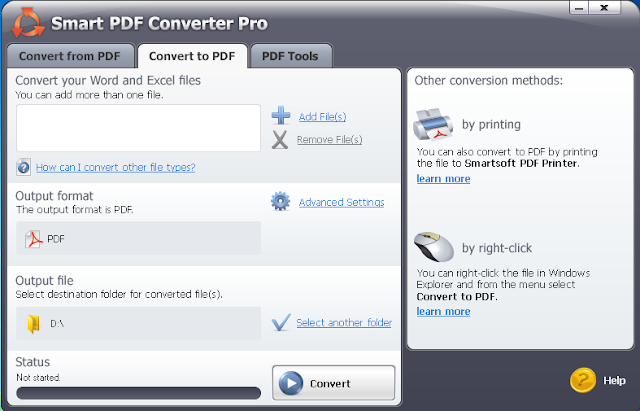
Task: Click the PDF Acrobat format icon
Action: (33, 239)
